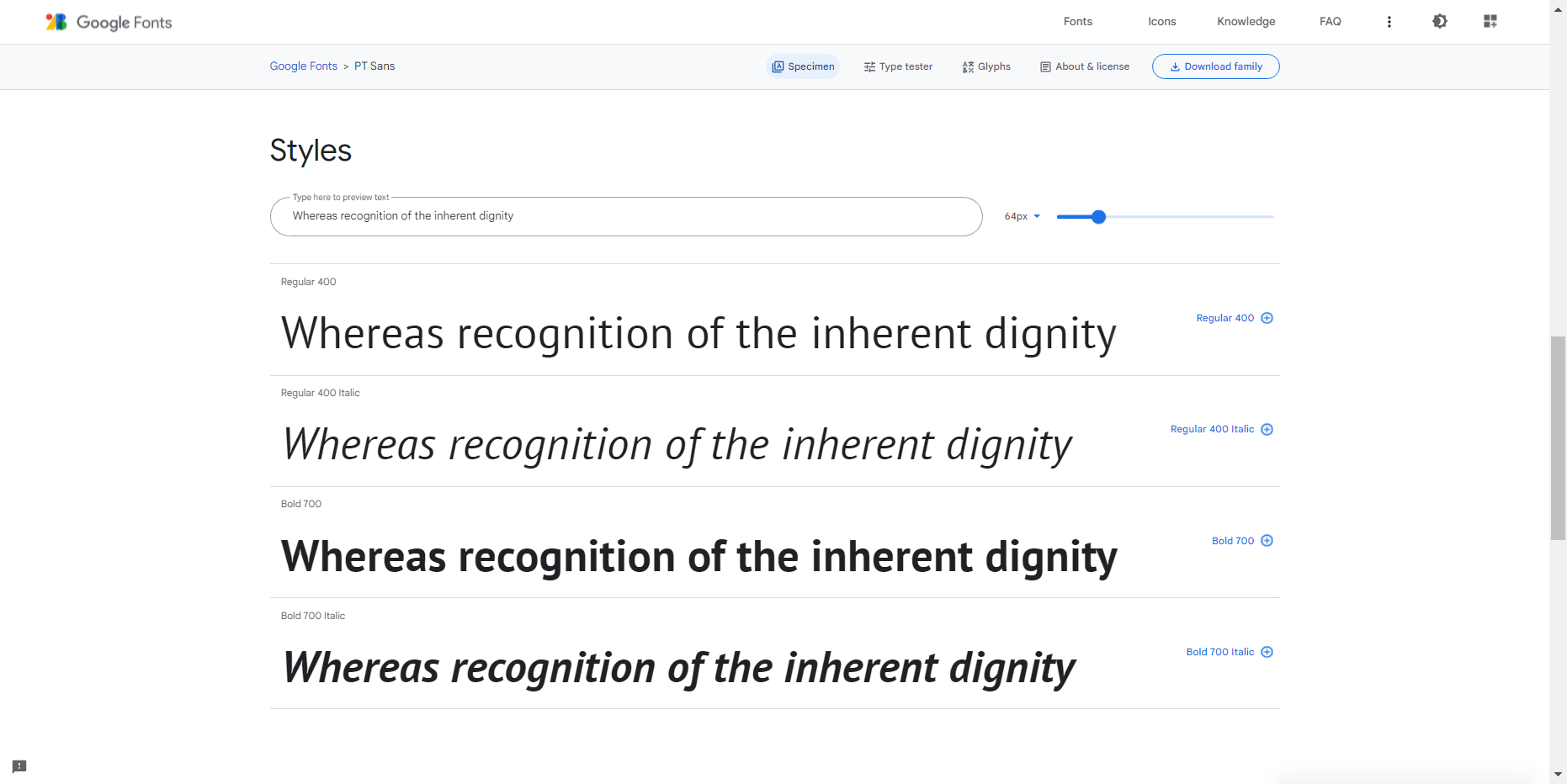Open the selected families grid icon
This screenshot has height=784, width=1567.
[1490, 22]
